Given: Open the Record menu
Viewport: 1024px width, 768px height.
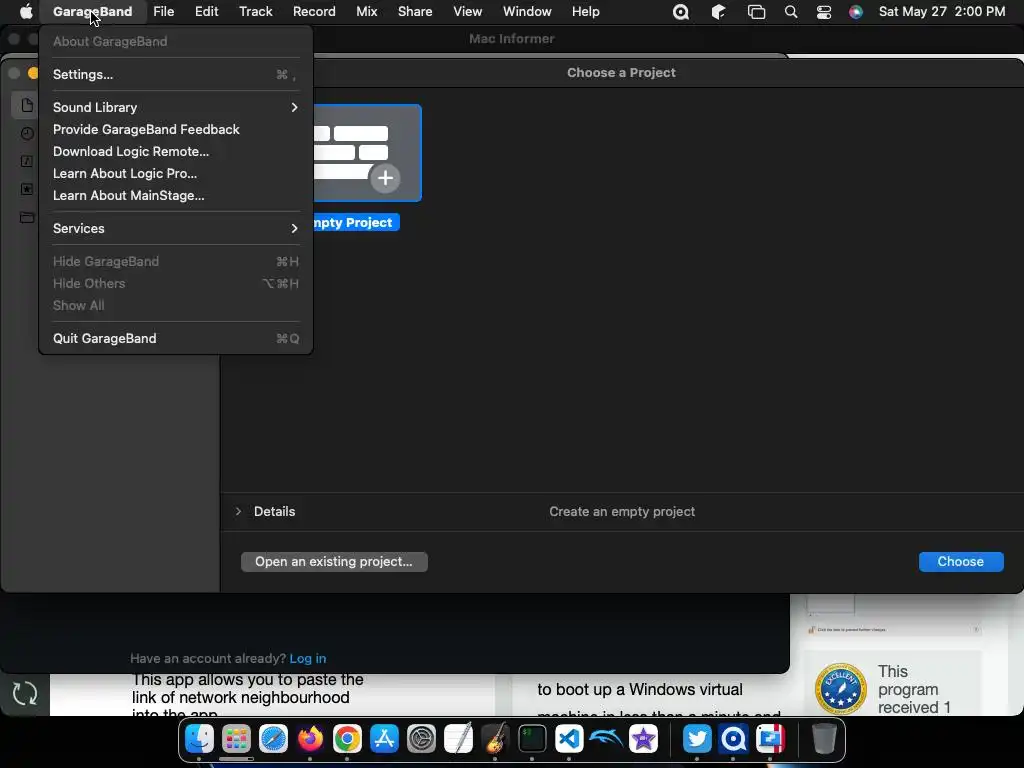Looking at the screenshot, I should coord(314,12).
